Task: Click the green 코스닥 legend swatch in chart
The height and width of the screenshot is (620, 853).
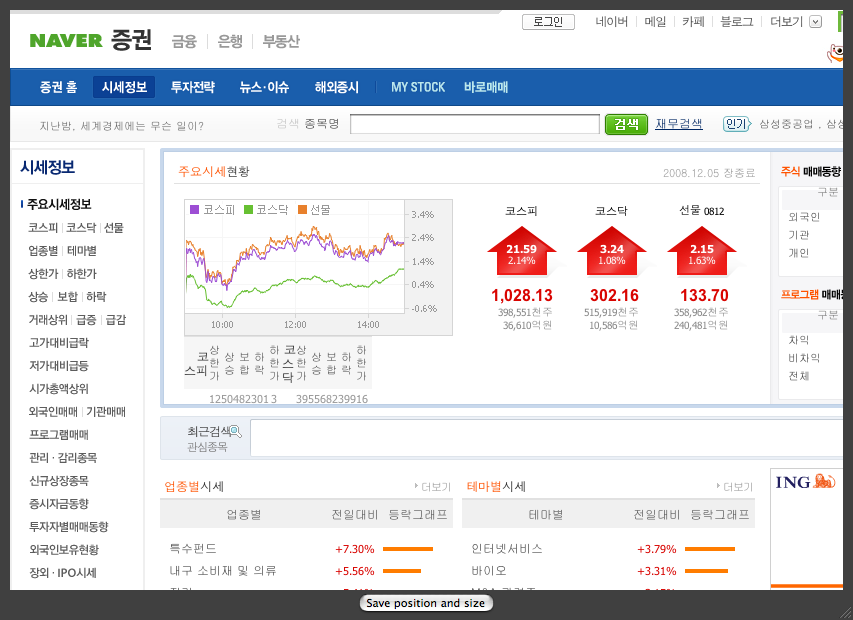Action: click(x=248, y=209)
